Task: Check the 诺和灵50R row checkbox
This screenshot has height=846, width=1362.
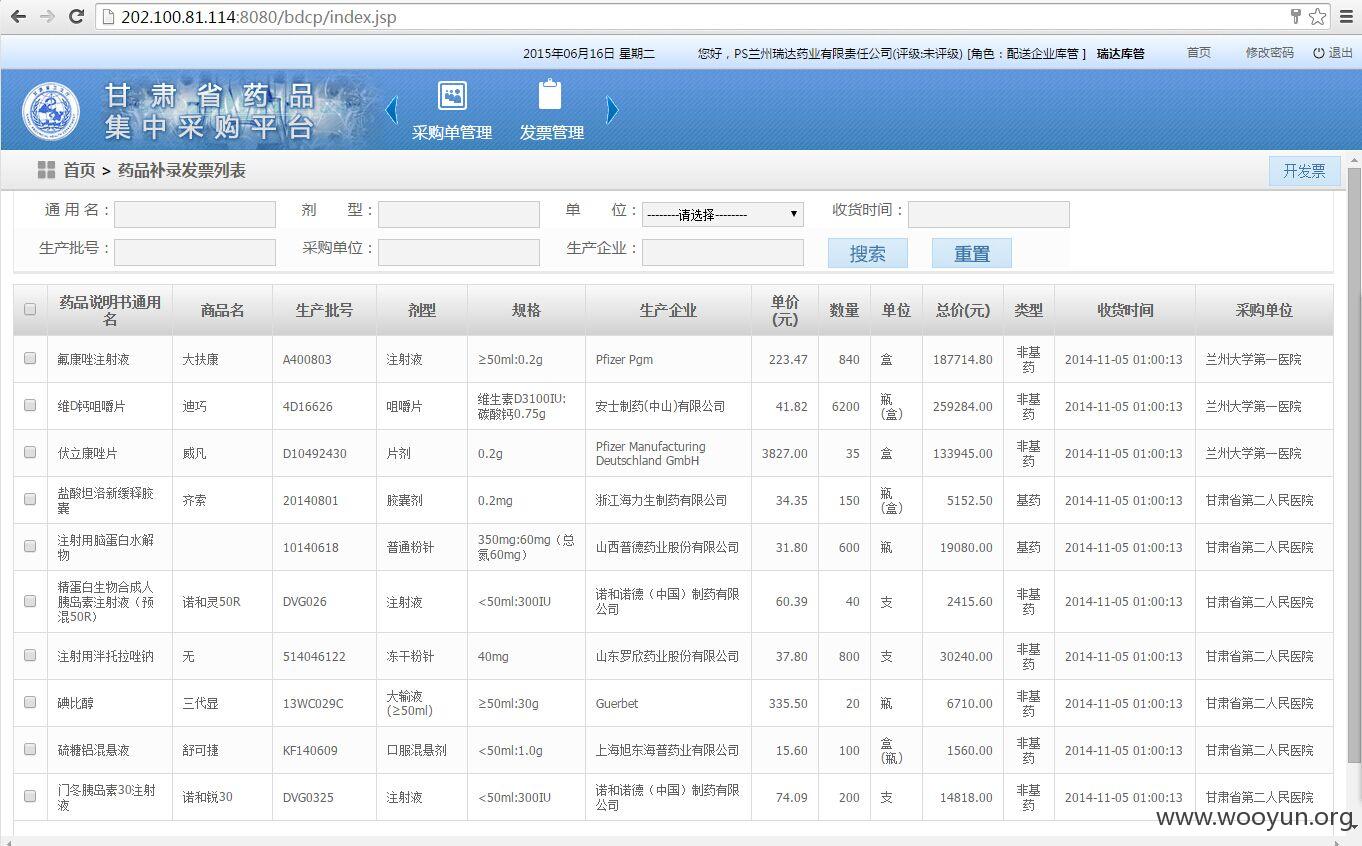Action: coord(30,600)
